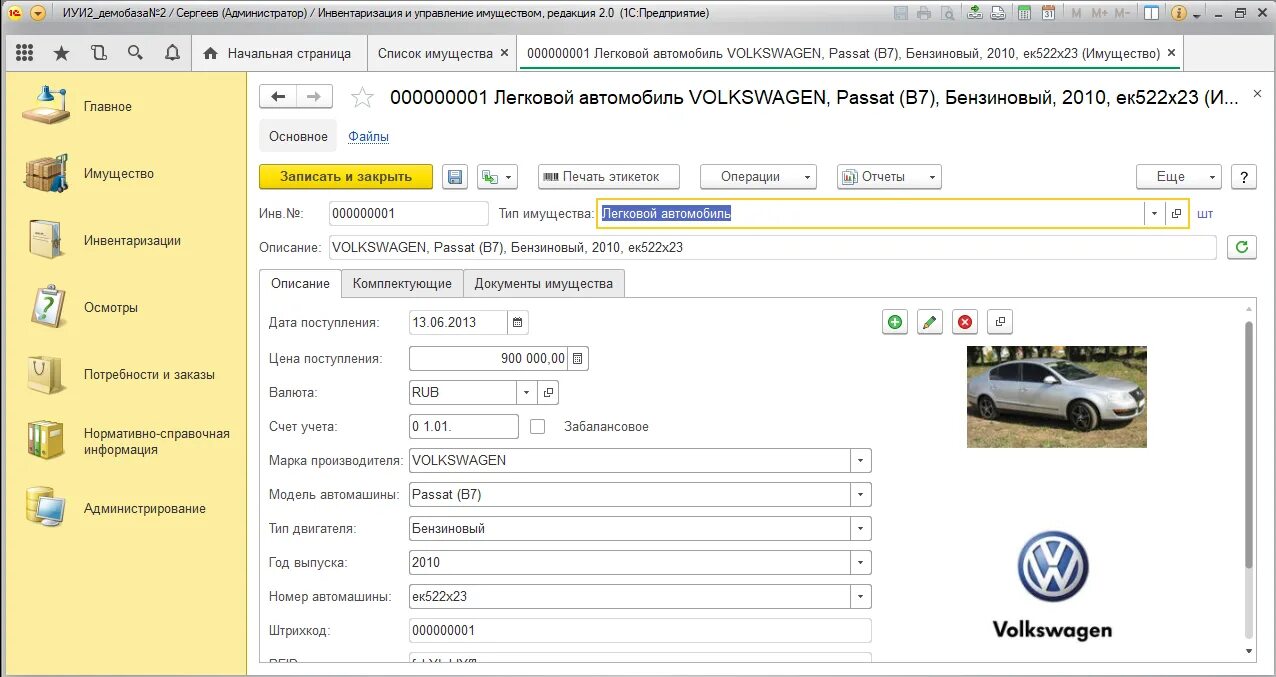Screen dimensions: 1276x677
Task: Expand the Валюта dropdown arrow
Action: 527,393
